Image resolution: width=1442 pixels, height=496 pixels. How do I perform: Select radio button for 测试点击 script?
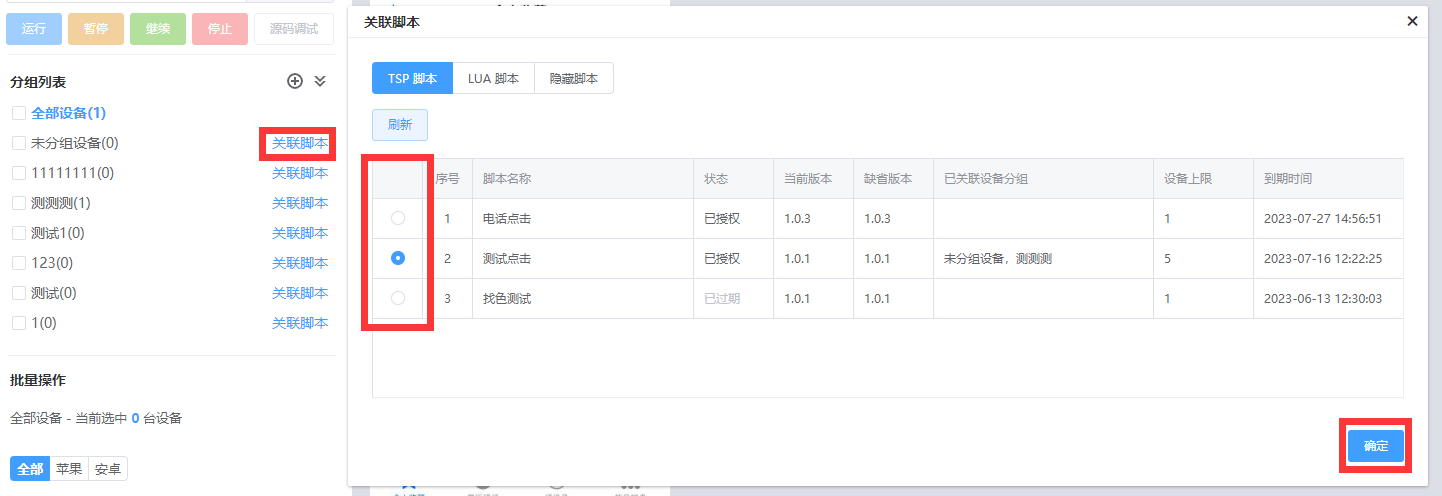click(398, 258)
